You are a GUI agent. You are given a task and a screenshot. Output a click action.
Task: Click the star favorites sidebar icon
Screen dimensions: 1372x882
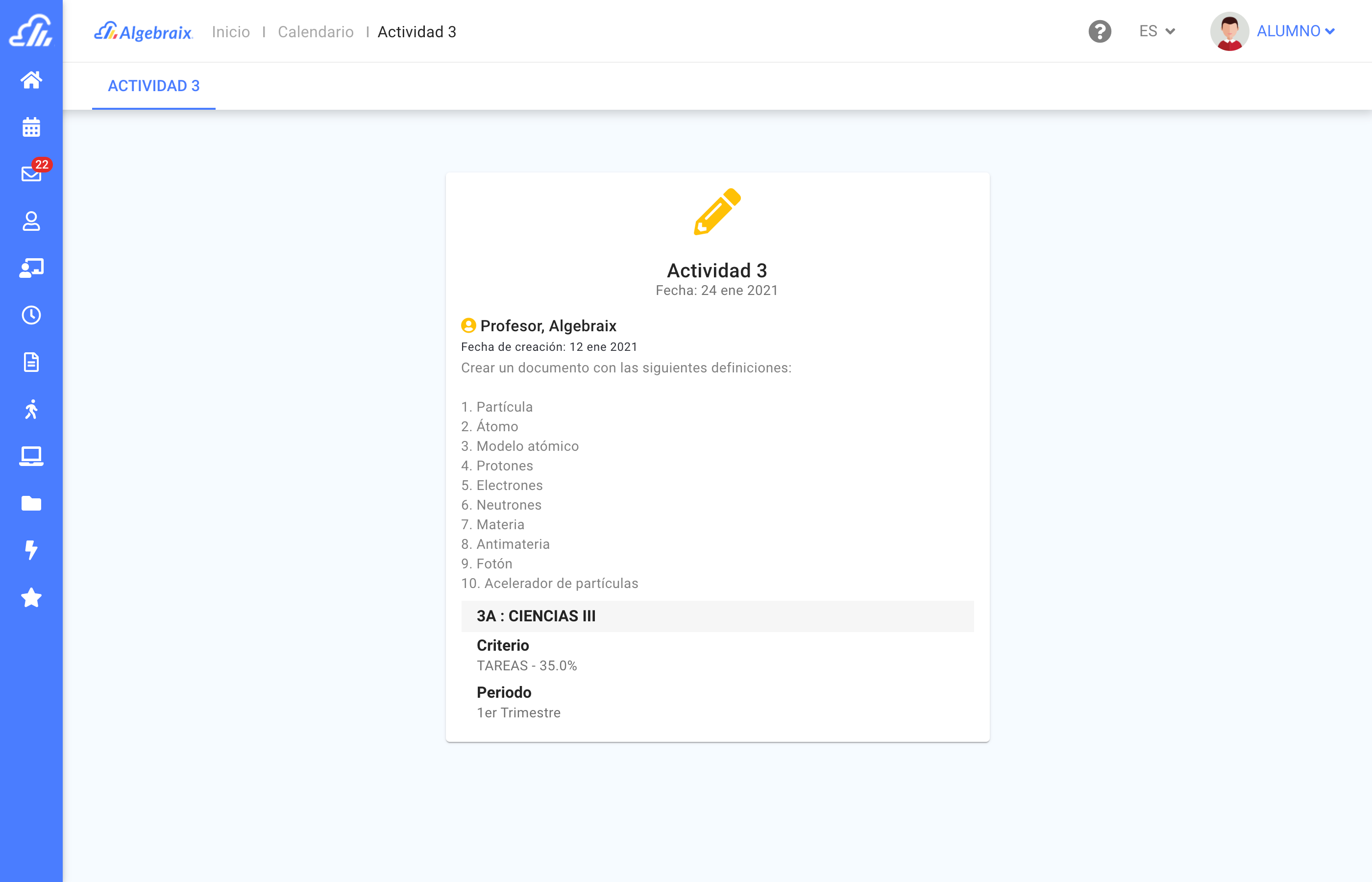tap(31, 597)
